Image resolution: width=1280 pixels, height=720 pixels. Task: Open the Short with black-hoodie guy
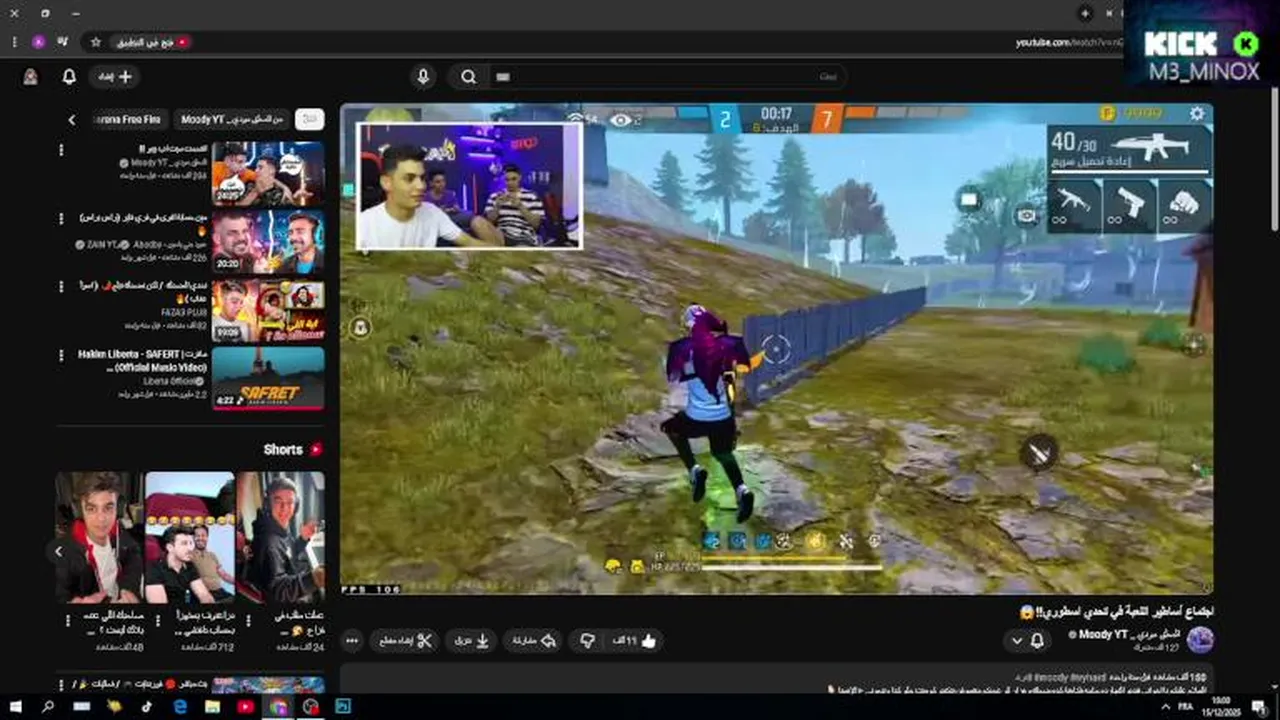click(x=281, y=538)
